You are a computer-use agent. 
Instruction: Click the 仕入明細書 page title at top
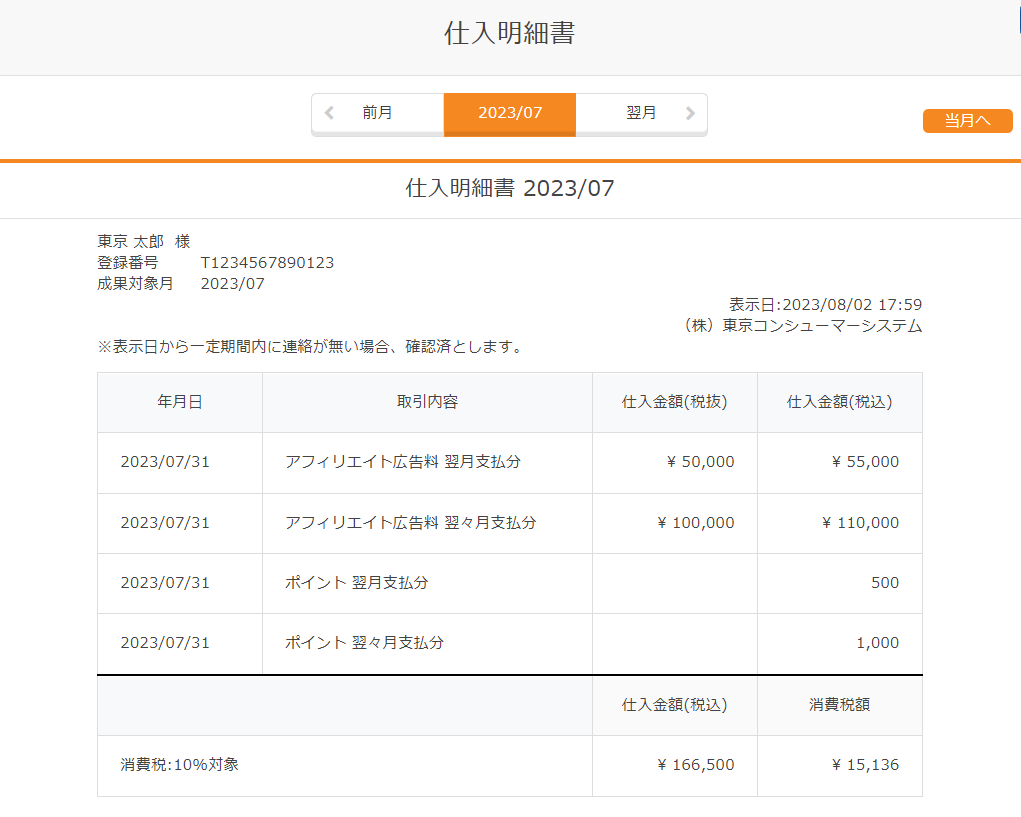pos(510,34)
